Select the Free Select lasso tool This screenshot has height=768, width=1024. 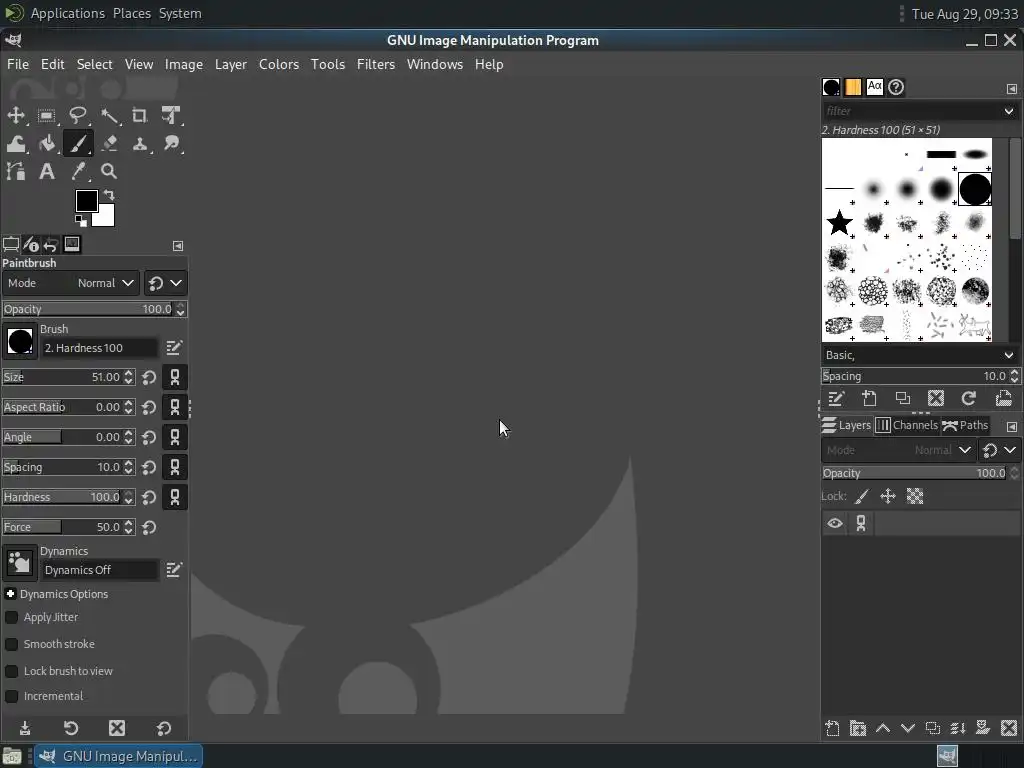coord(78,116)
